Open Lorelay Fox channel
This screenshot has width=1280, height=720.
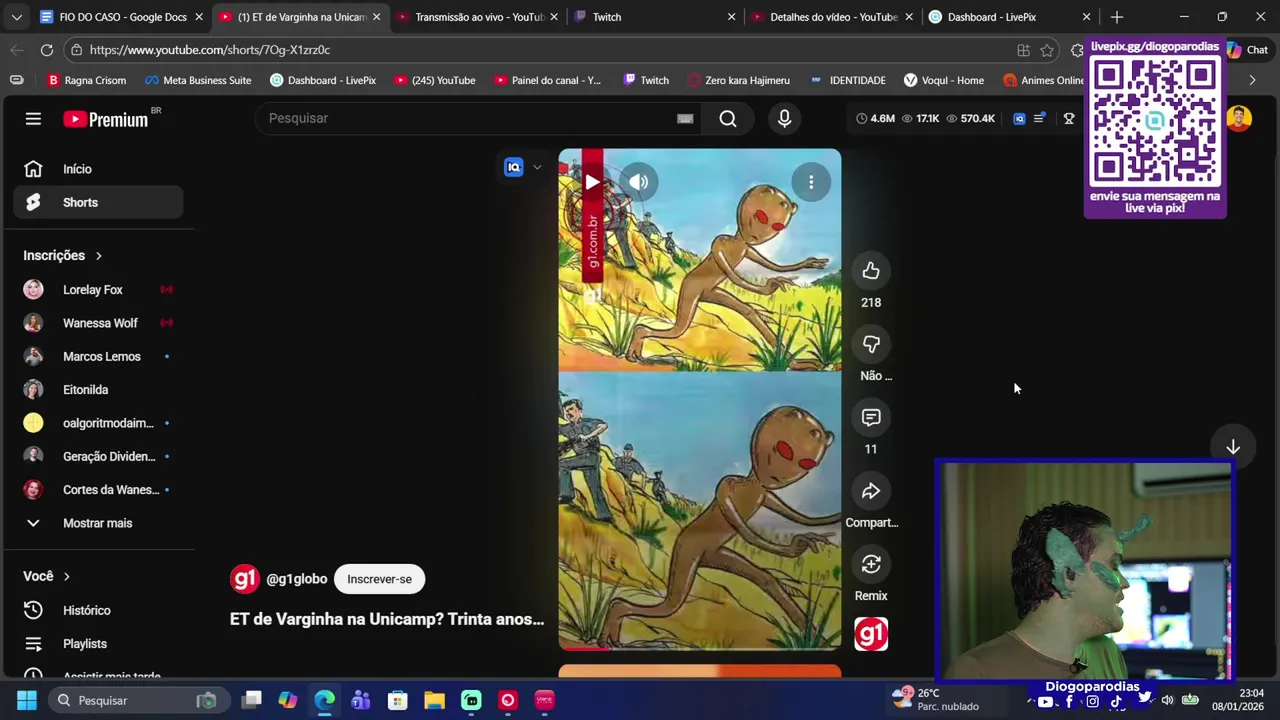(98, 290)
